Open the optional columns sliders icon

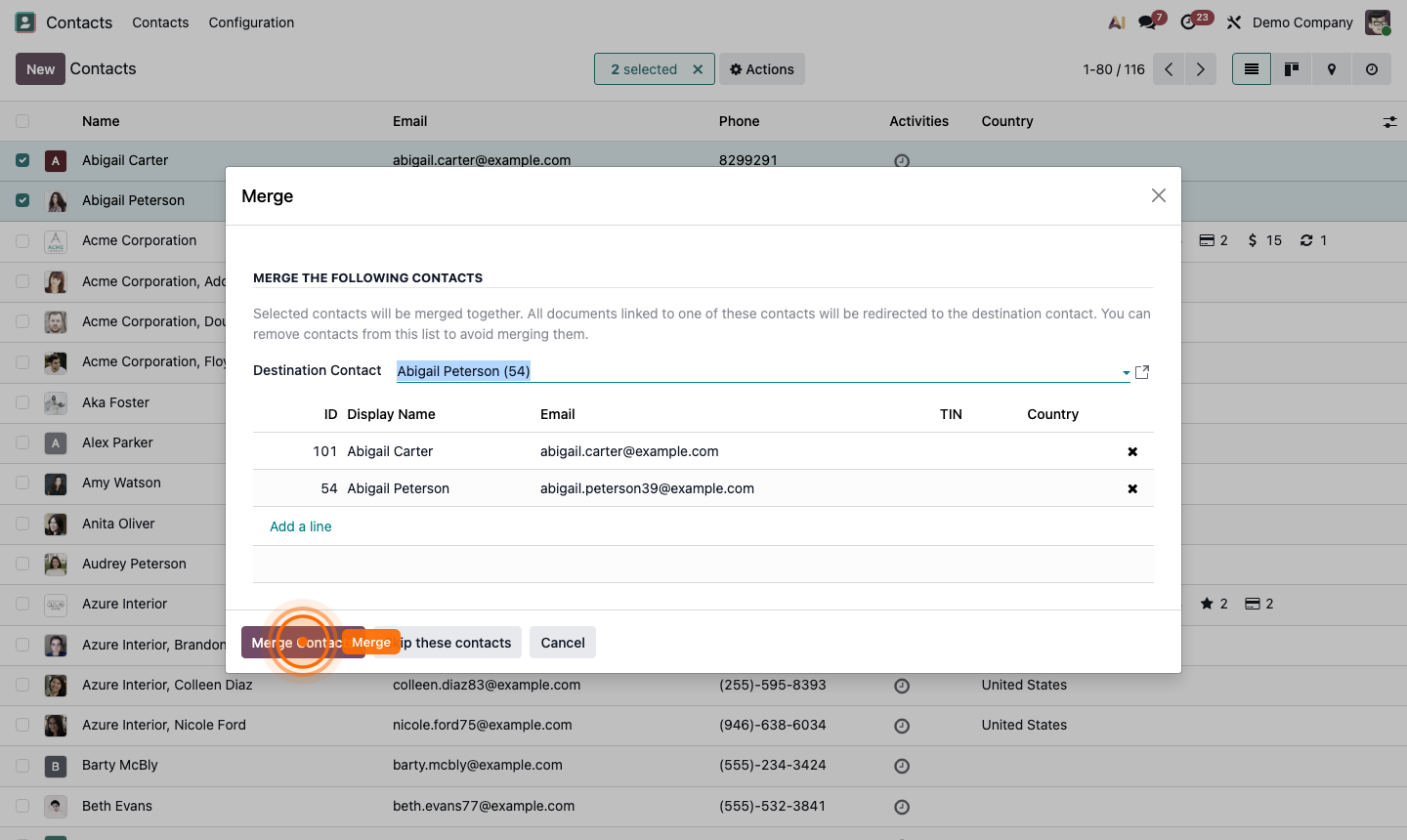[x=1390, y=121]
